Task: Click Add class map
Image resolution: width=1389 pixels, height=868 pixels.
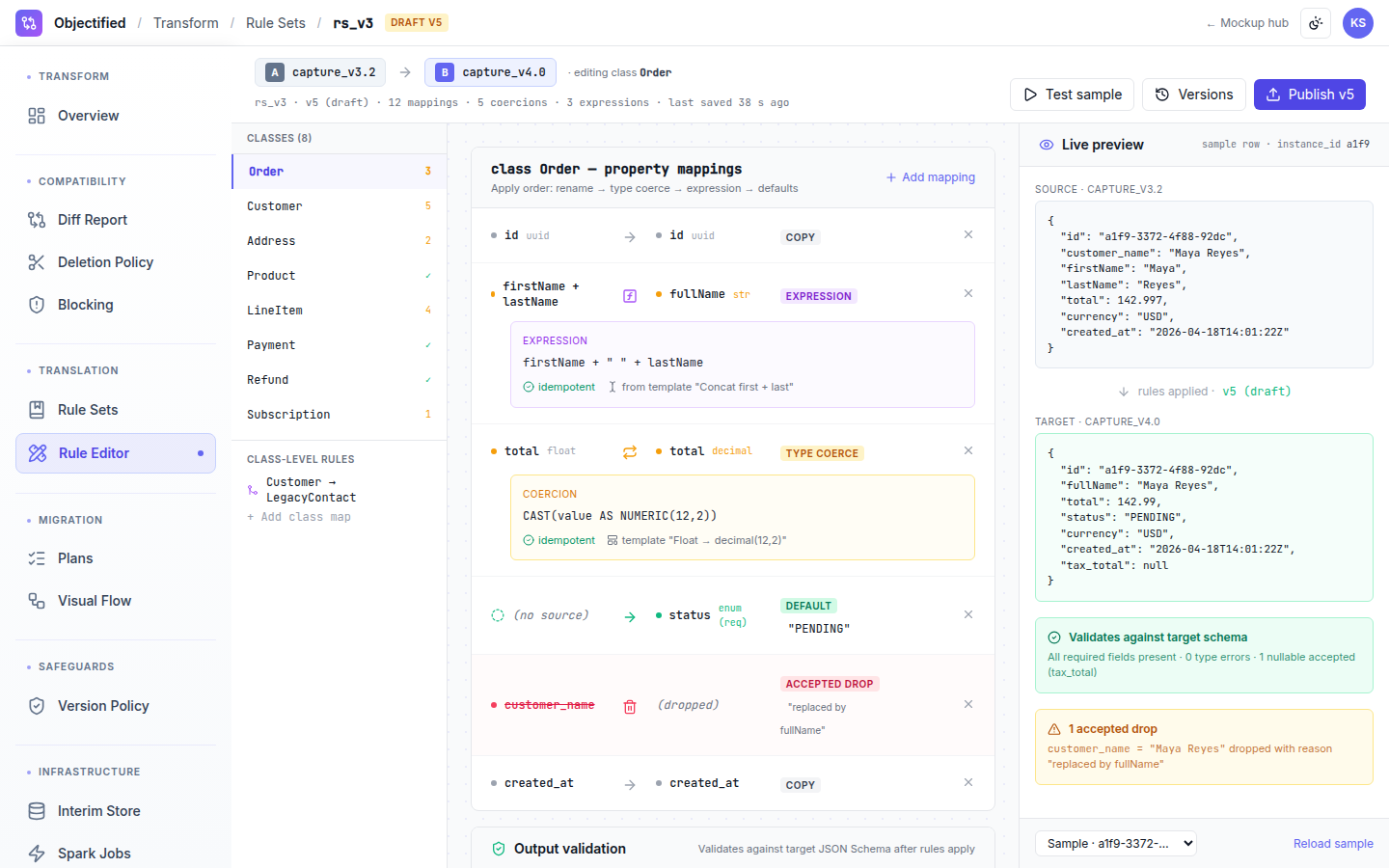Action: (299, 517)
